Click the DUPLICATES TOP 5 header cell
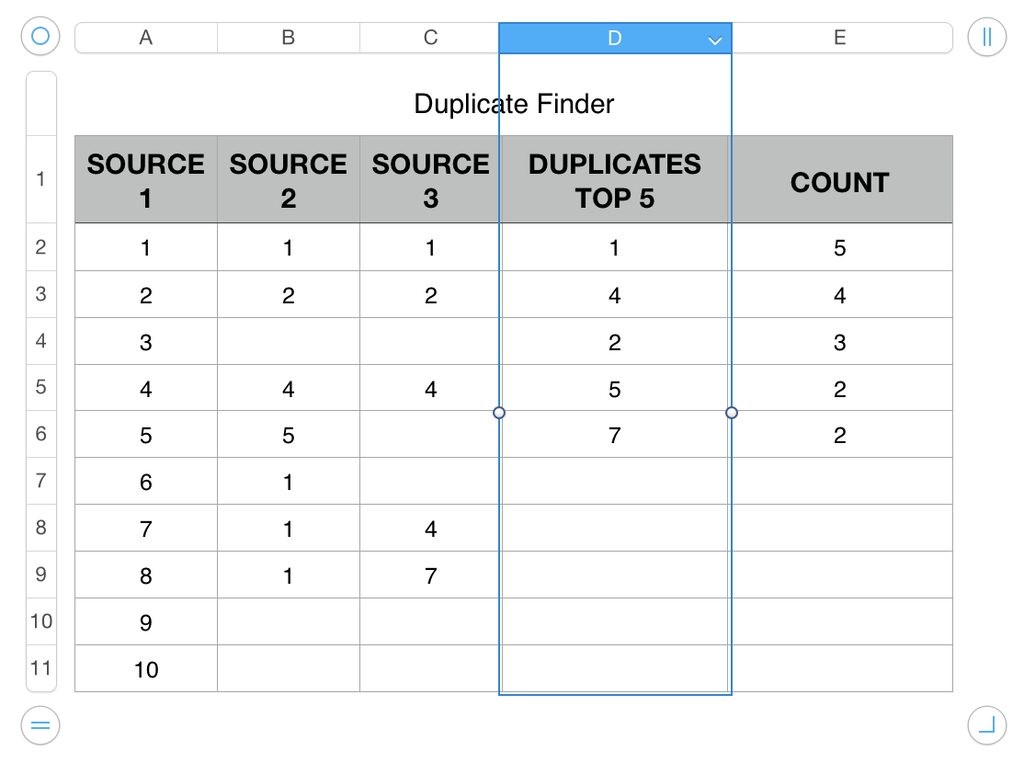This screenshot has width=1024, height=763. 615,180
